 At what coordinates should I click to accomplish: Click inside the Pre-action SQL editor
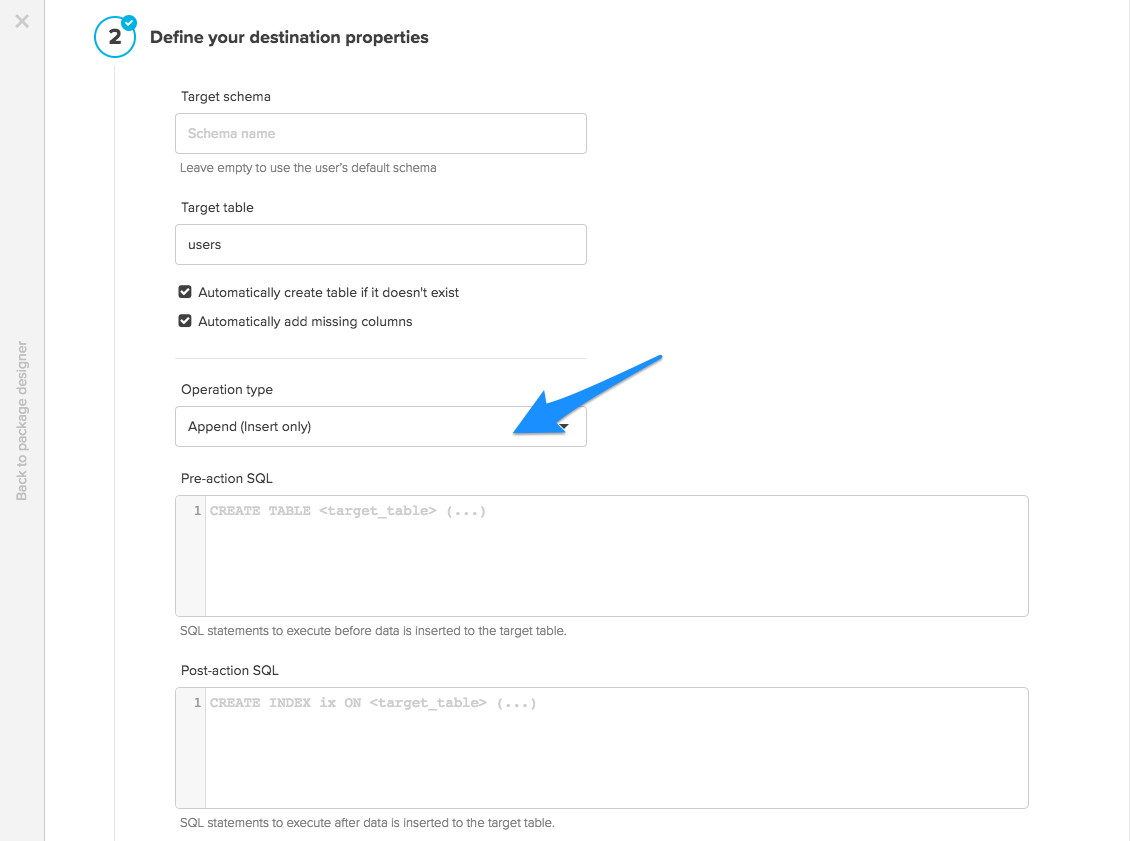(x=600, y=555)
